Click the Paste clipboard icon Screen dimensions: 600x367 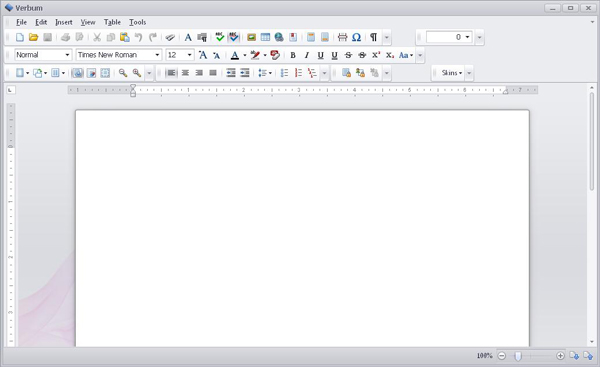coord(124,37)
